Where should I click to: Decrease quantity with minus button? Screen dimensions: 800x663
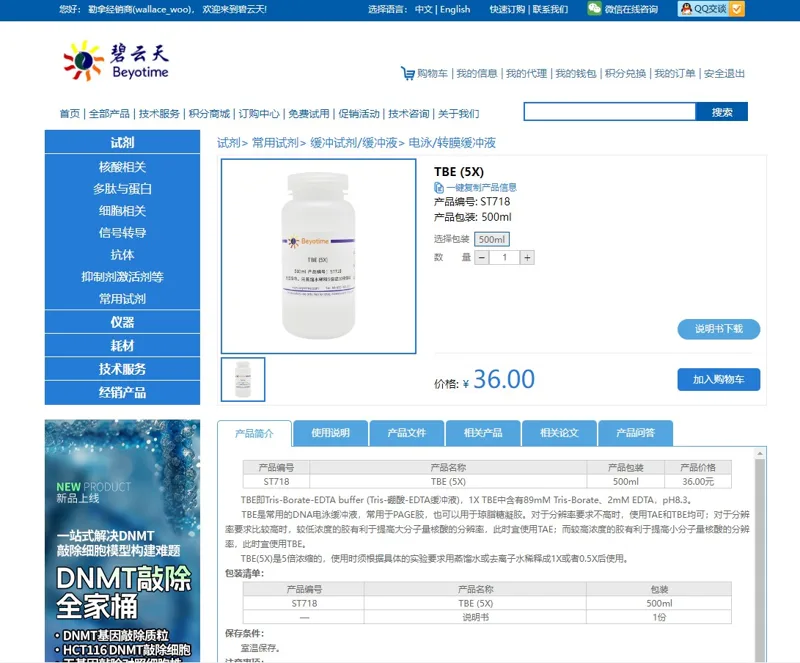[482, 257]
